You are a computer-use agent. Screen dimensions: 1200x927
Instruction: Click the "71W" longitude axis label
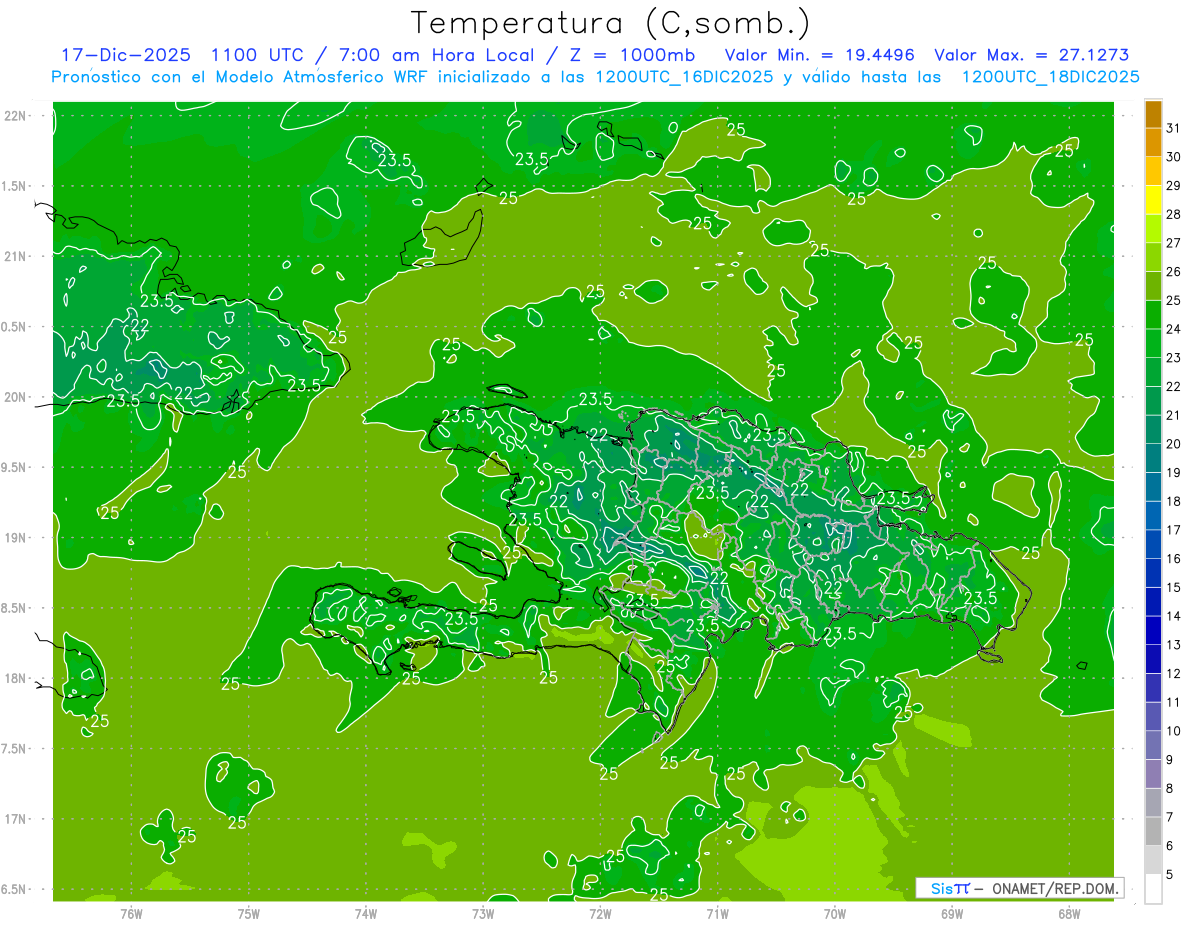717,913
